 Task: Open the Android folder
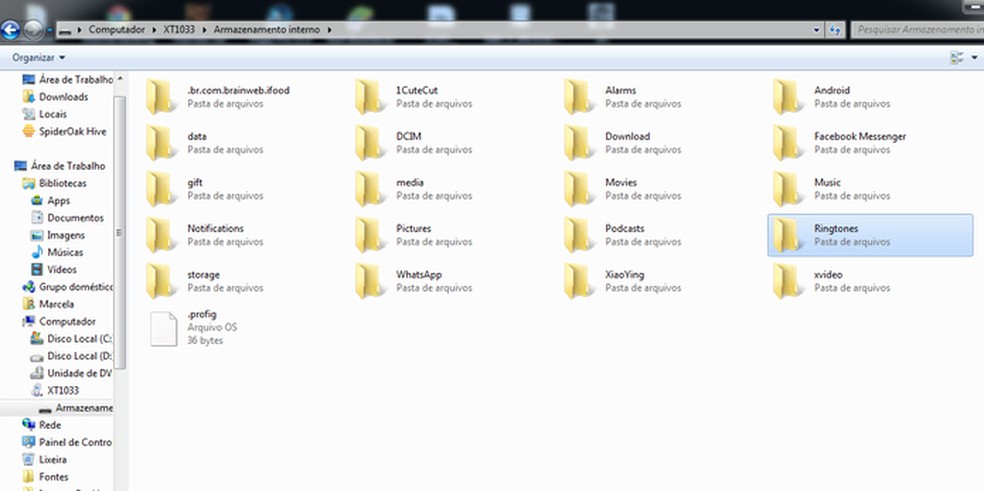click(x=832, y=97)
